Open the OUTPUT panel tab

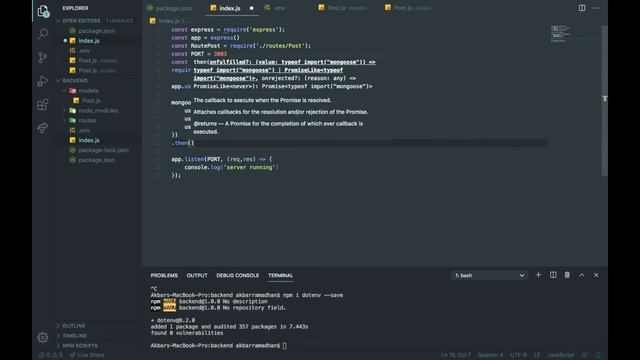[197, 276]
